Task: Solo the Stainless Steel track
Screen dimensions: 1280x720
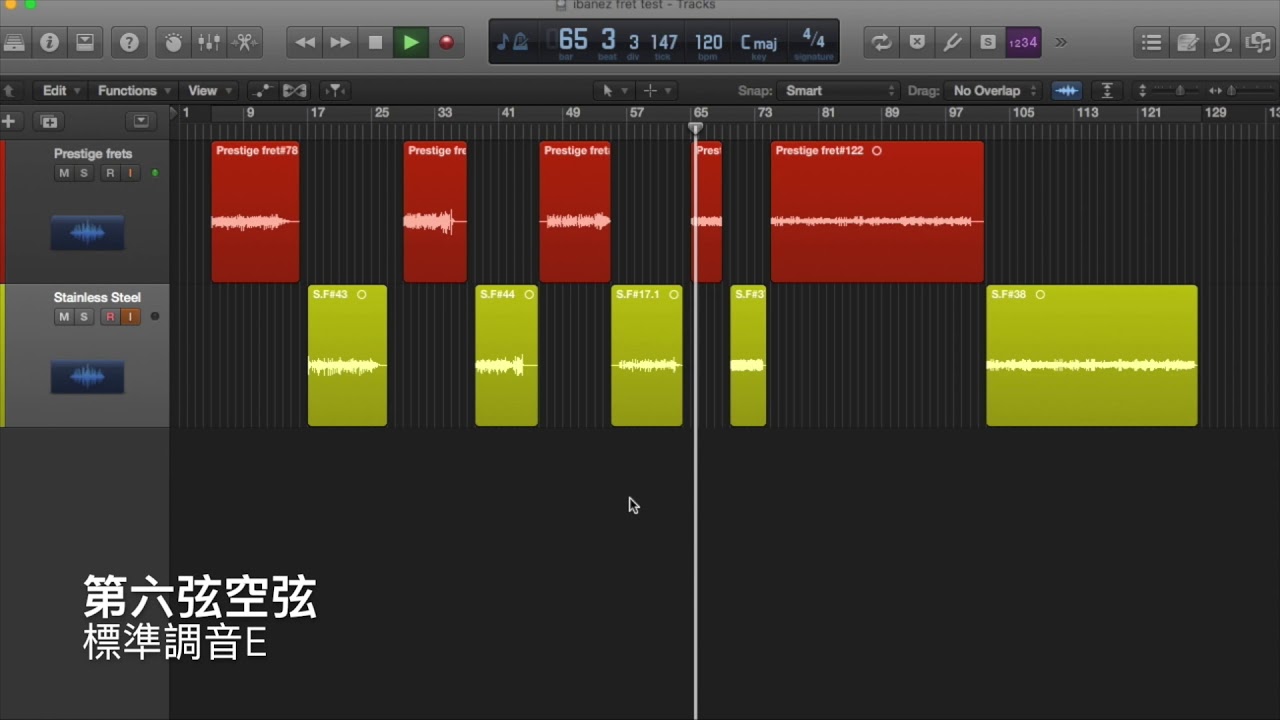Action: (84, 317)
